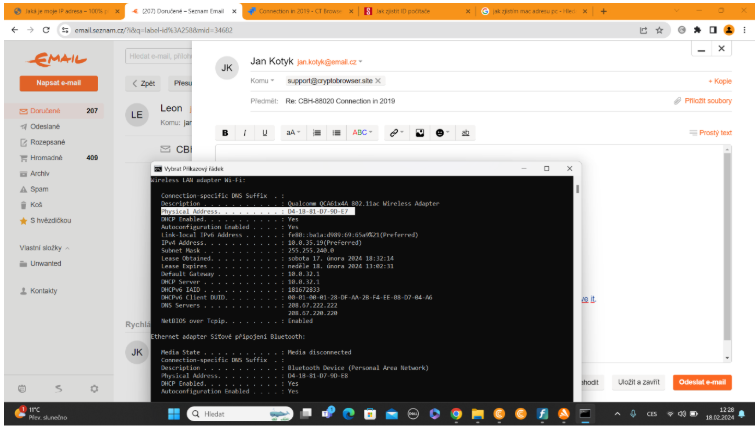Toggle bold formatting in the email editor
Image resolution: width=755 pixels, height=430 pixels.
coord(225,133)
